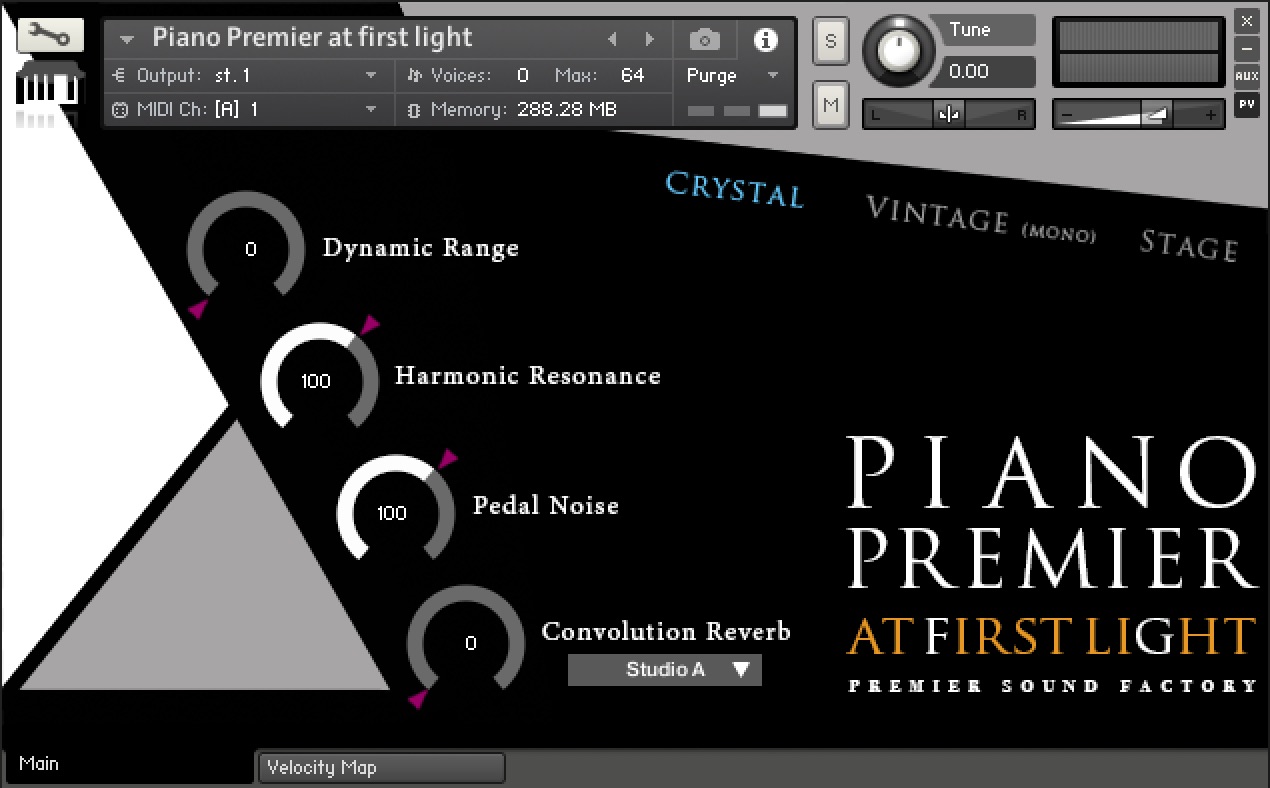Open the Studio A reverb dropdown
Viewport: 1270px width, 788px height.
pos(665,670)
